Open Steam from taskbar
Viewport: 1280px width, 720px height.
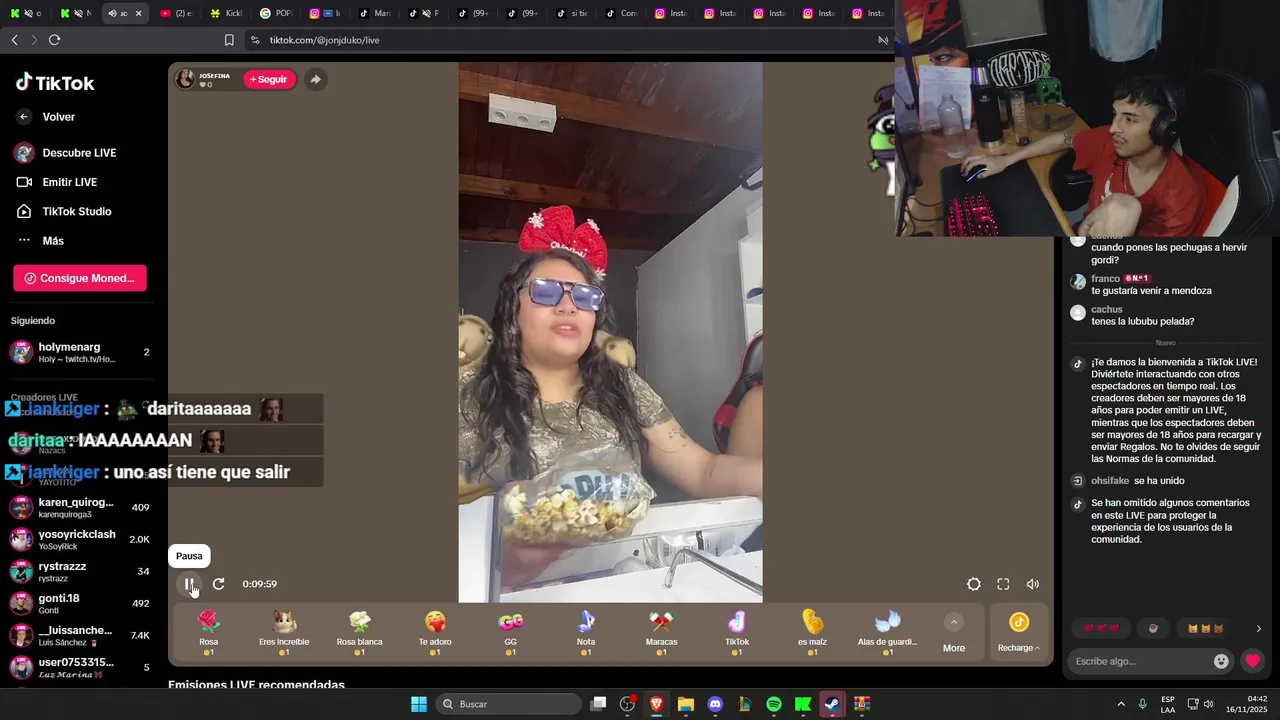(832, 704)
